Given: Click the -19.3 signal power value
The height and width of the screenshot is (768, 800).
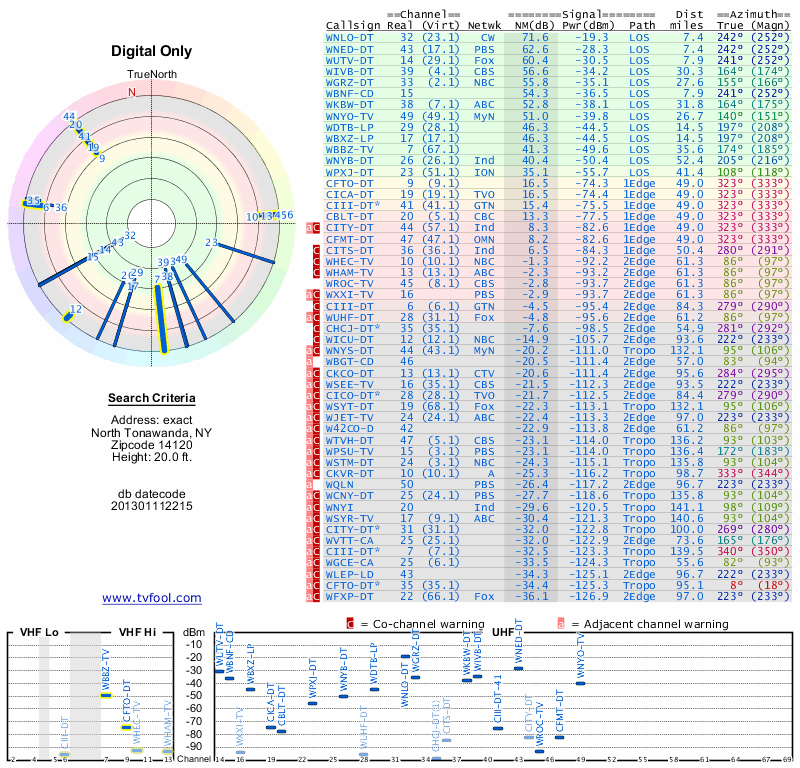Looking at the screenshot, I should click(592, 38).
